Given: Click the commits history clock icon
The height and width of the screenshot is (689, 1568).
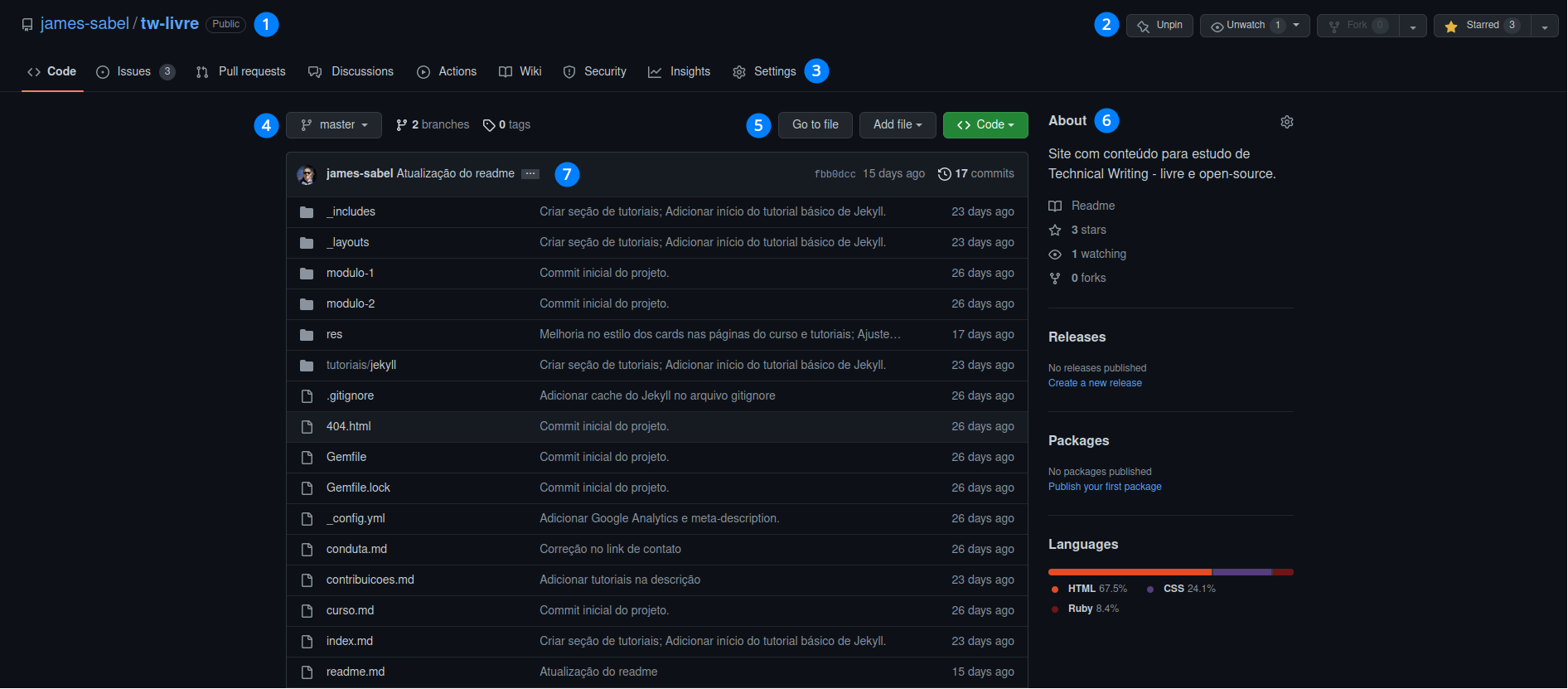Looking at the screenshot, I should [x=944, y=174].
